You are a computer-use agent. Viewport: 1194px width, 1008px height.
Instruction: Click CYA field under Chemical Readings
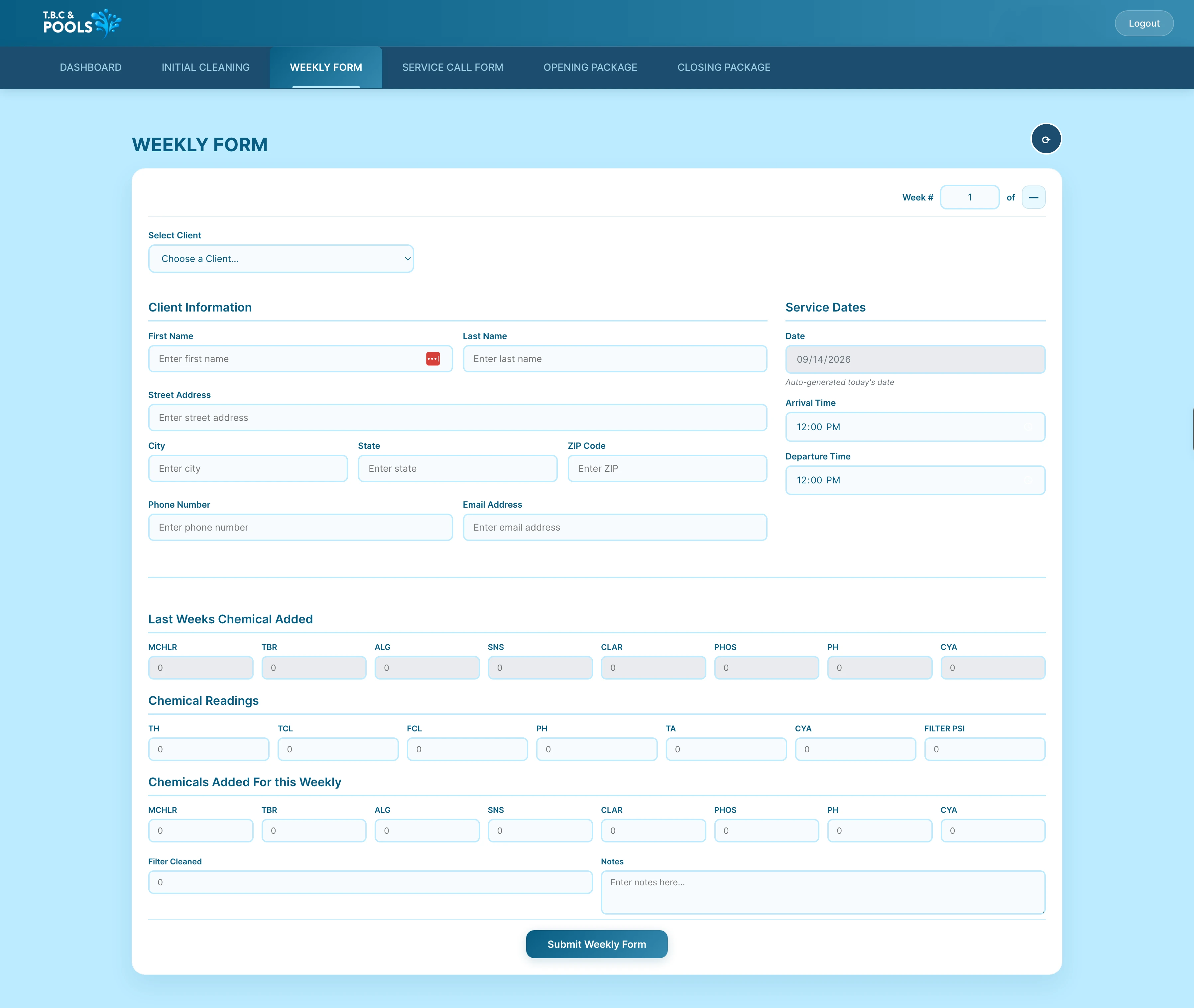pos(855,749)
